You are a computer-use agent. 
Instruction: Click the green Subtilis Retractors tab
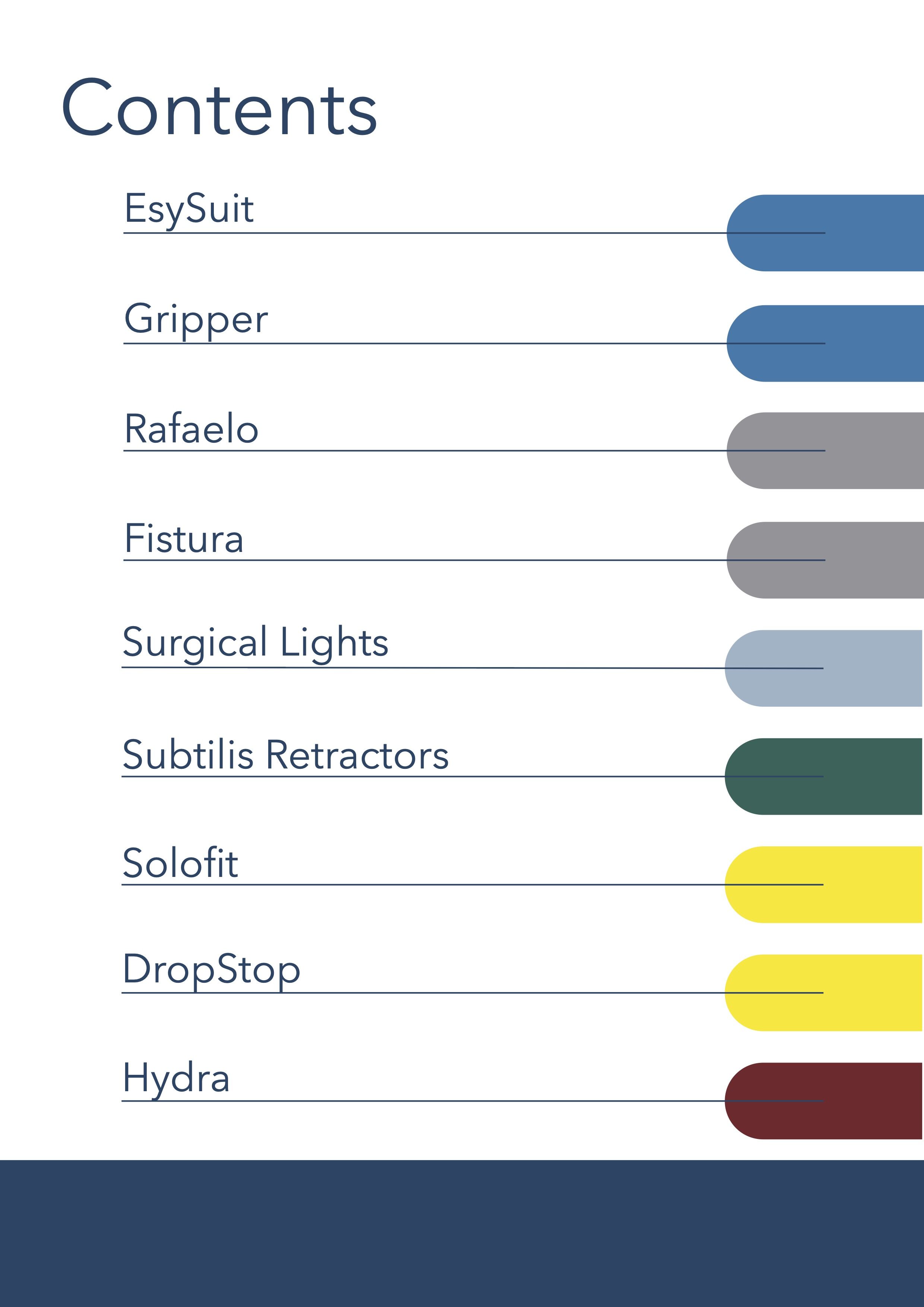[x=823, y=776]
